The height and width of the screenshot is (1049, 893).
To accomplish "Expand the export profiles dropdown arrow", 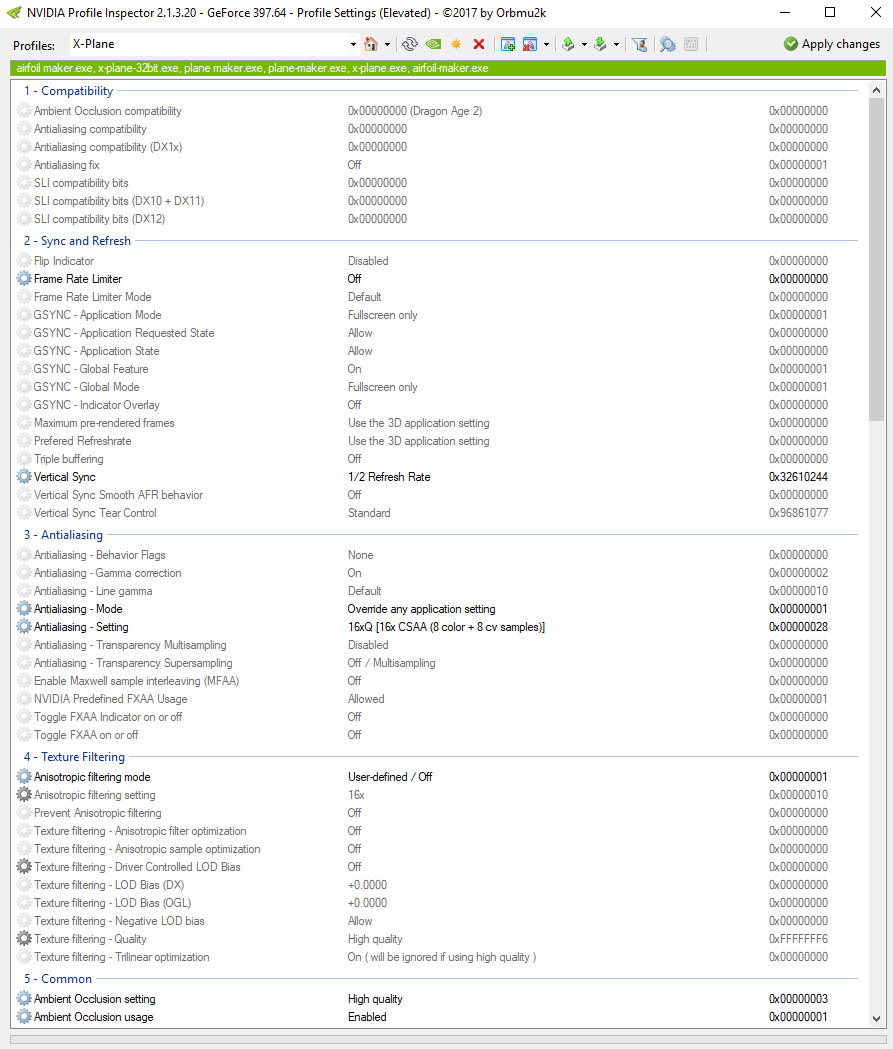I will pos(584,45).
